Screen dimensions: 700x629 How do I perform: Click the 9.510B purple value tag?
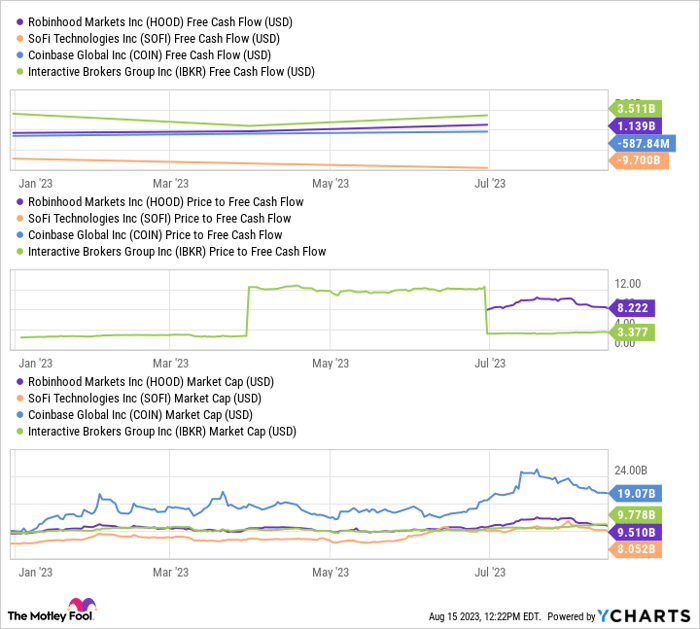click(x=635, y=532)
